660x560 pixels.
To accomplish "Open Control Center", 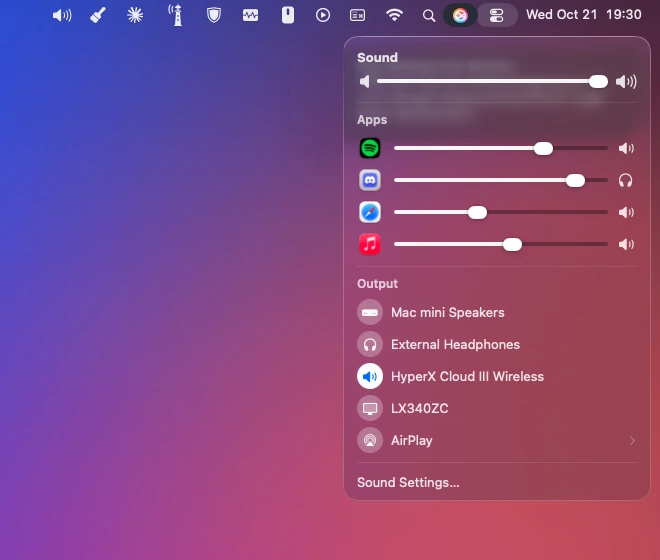I will (x=497, y=16).
